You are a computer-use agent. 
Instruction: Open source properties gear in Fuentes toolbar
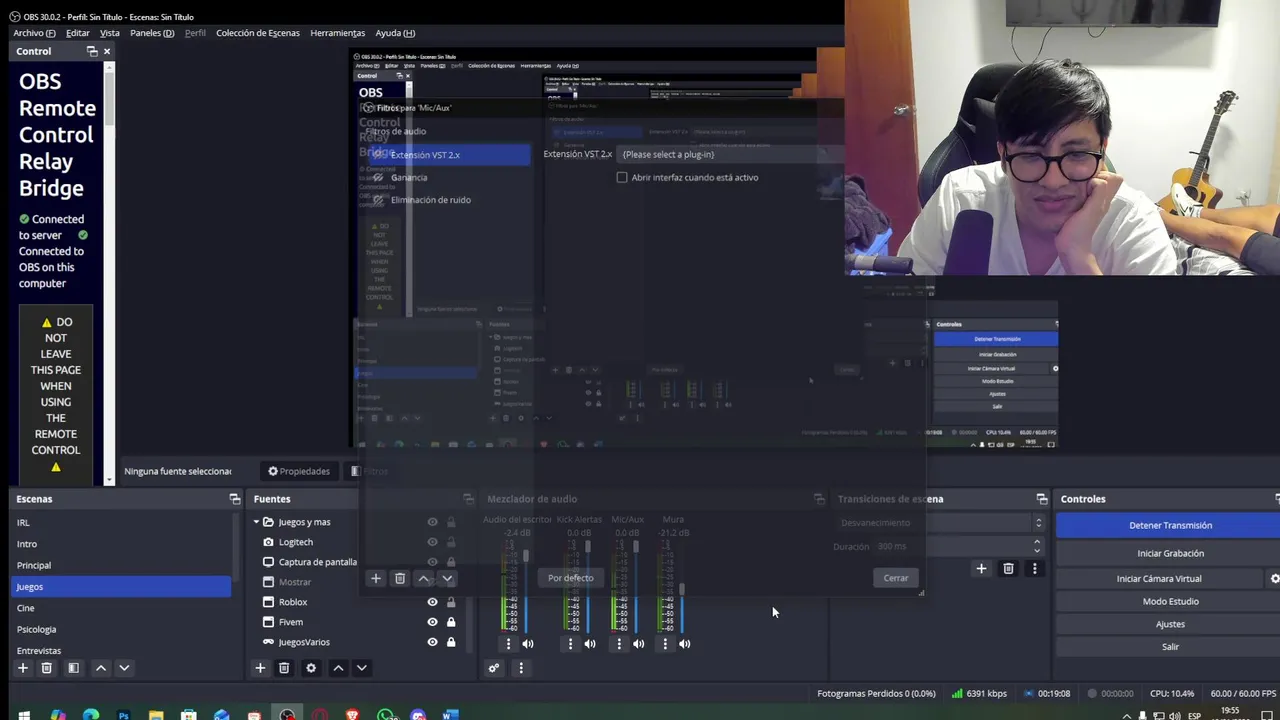coord(311,668)
